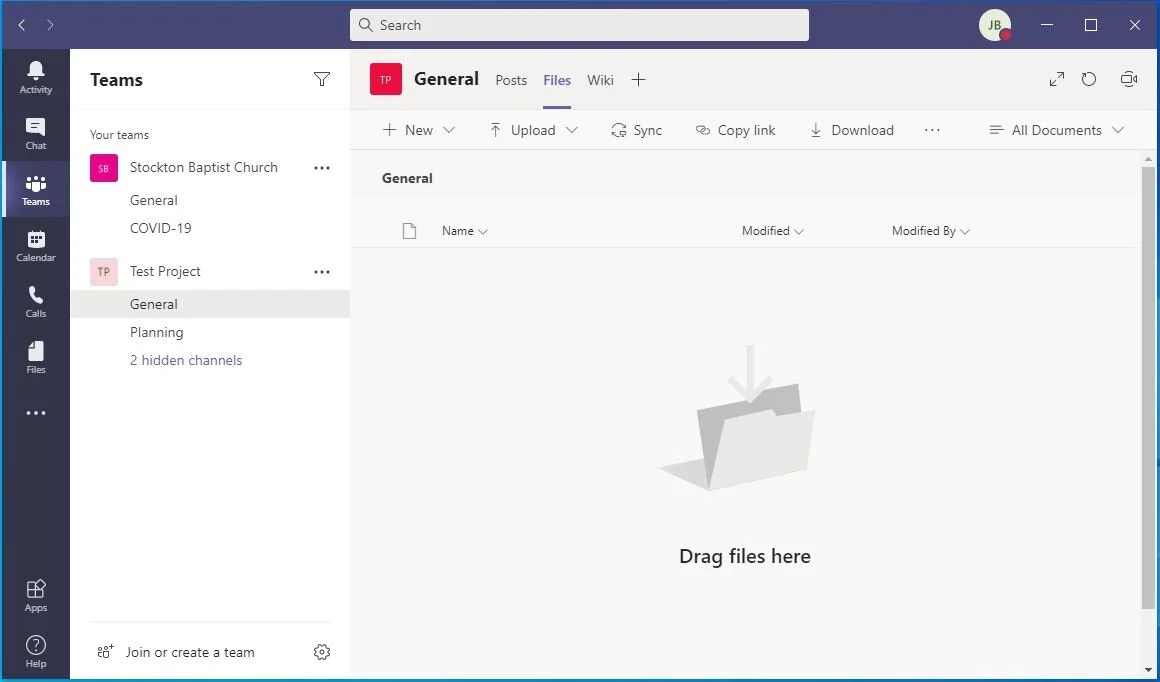Sort by the Name column
The height and width of the screenshot is (682, 1160).
pos(465,231)
